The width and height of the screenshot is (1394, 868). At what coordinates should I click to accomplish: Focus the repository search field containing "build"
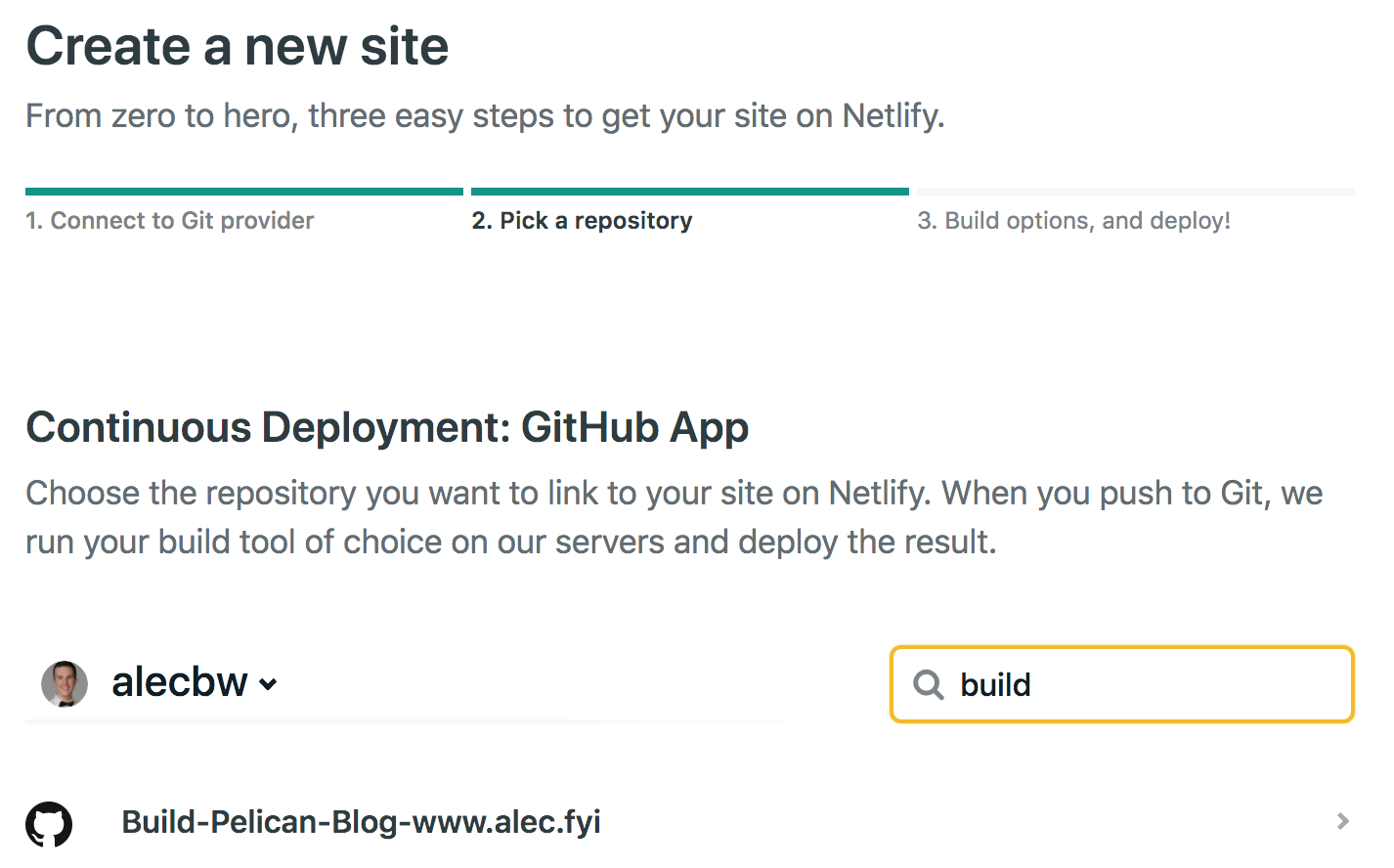(x=1122, y=684)
